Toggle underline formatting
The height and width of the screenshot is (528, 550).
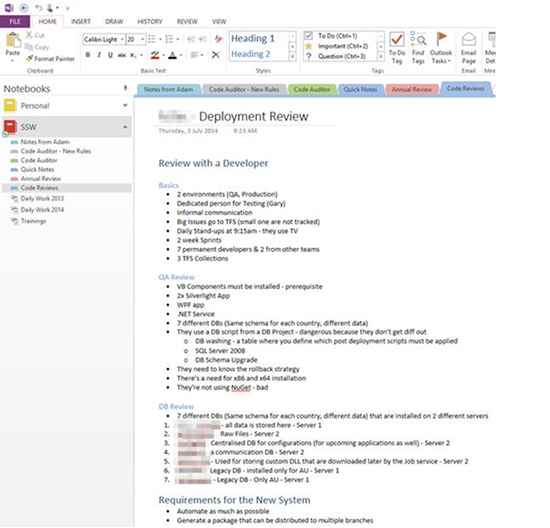click(110, 55)
